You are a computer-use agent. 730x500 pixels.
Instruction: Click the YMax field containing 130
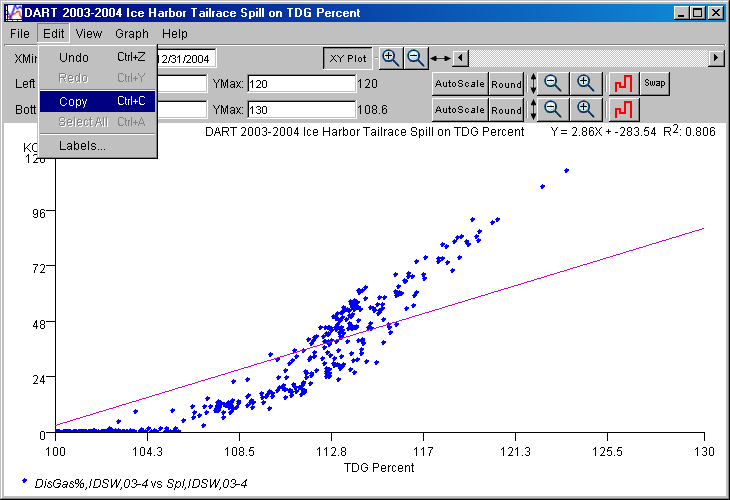pyautogui.click(x=301, y=109)
